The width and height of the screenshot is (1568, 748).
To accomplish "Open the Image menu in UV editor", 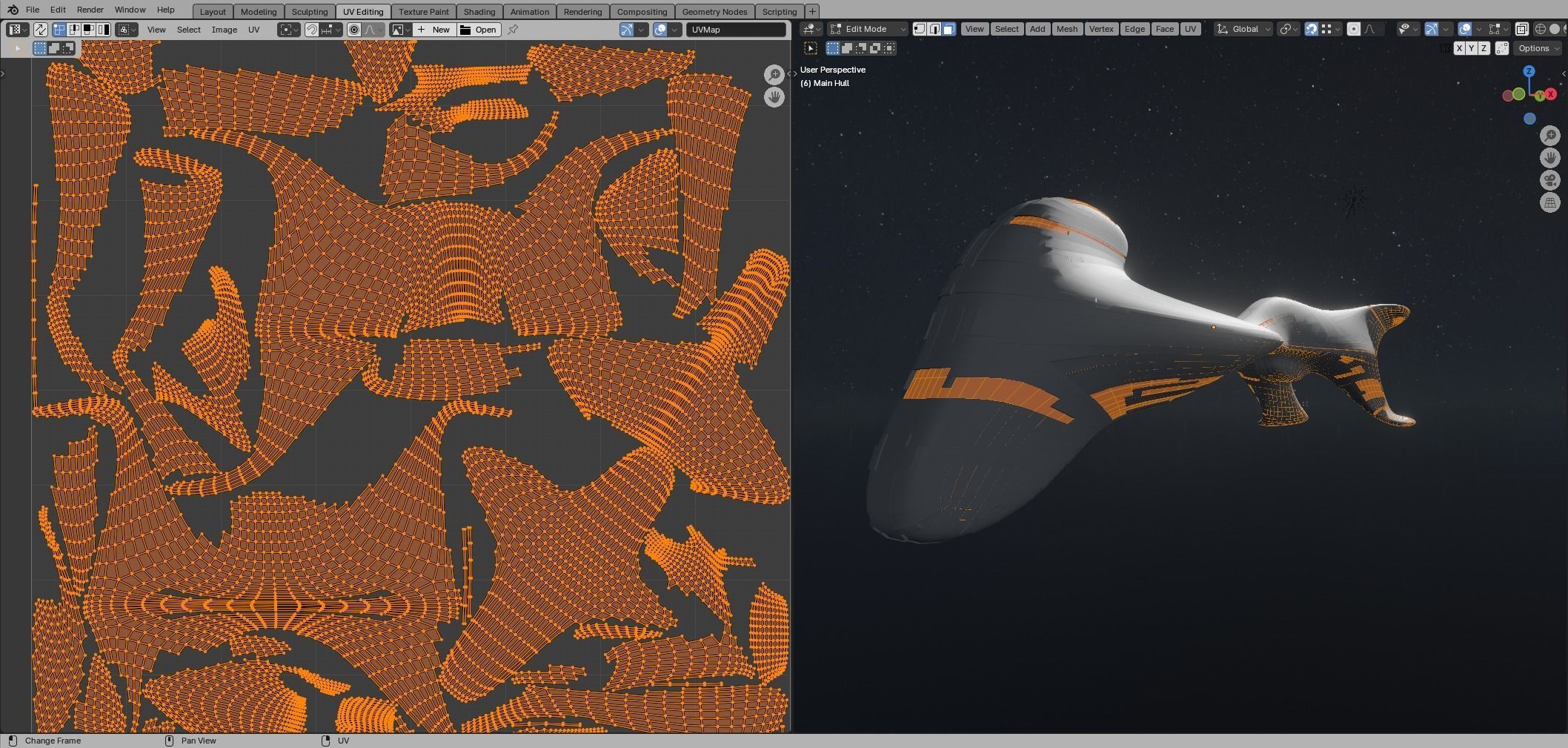I will tap(225, 30).
